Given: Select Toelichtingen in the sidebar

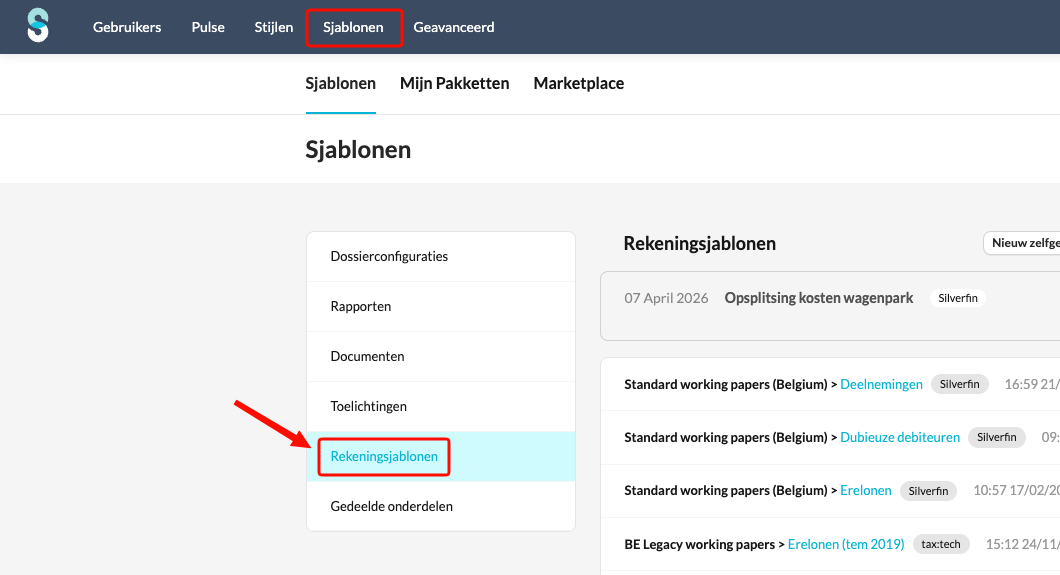Looking at the screenshot, I should coord(368,406).
